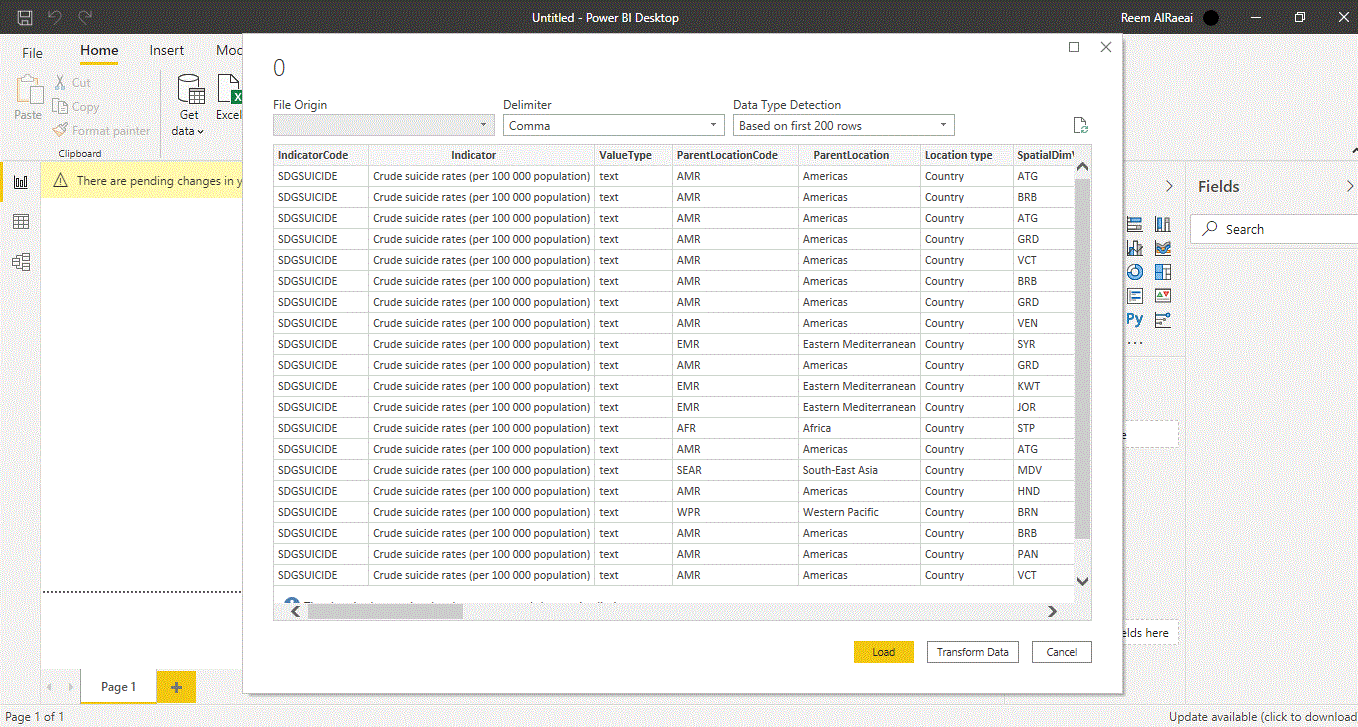The height and width of the screenshot is (727, 1358).
Task: Click the Paste clipboard icon
Action: [28, 90]
